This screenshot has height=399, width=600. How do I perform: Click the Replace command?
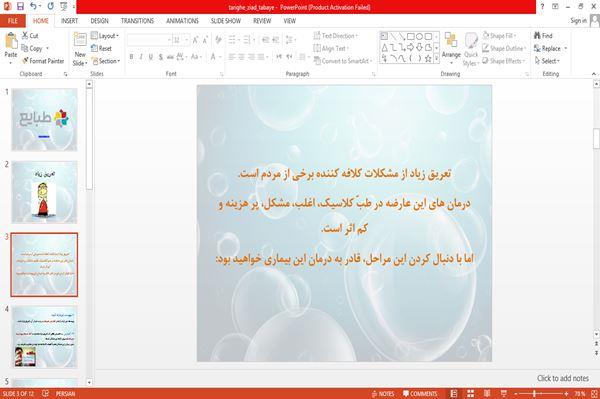(550, 49)
